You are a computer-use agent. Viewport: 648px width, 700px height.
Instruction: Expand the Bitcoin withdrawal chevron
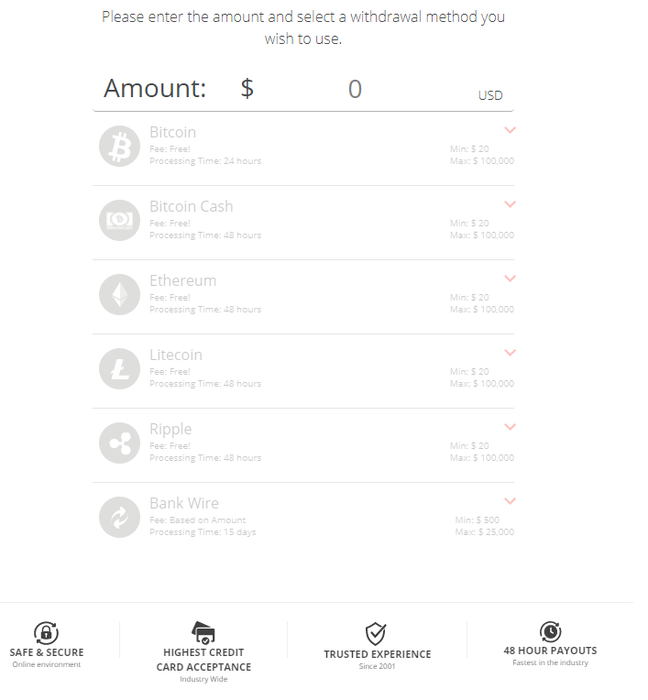[510, 130]
